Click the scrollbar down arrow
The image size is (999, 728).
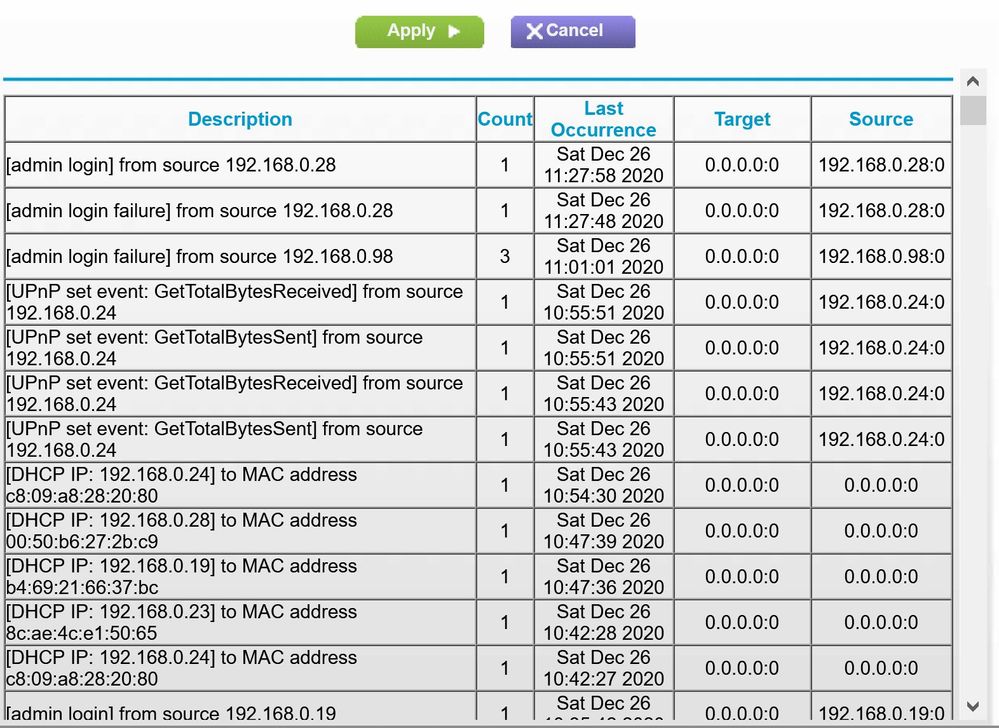972,706
